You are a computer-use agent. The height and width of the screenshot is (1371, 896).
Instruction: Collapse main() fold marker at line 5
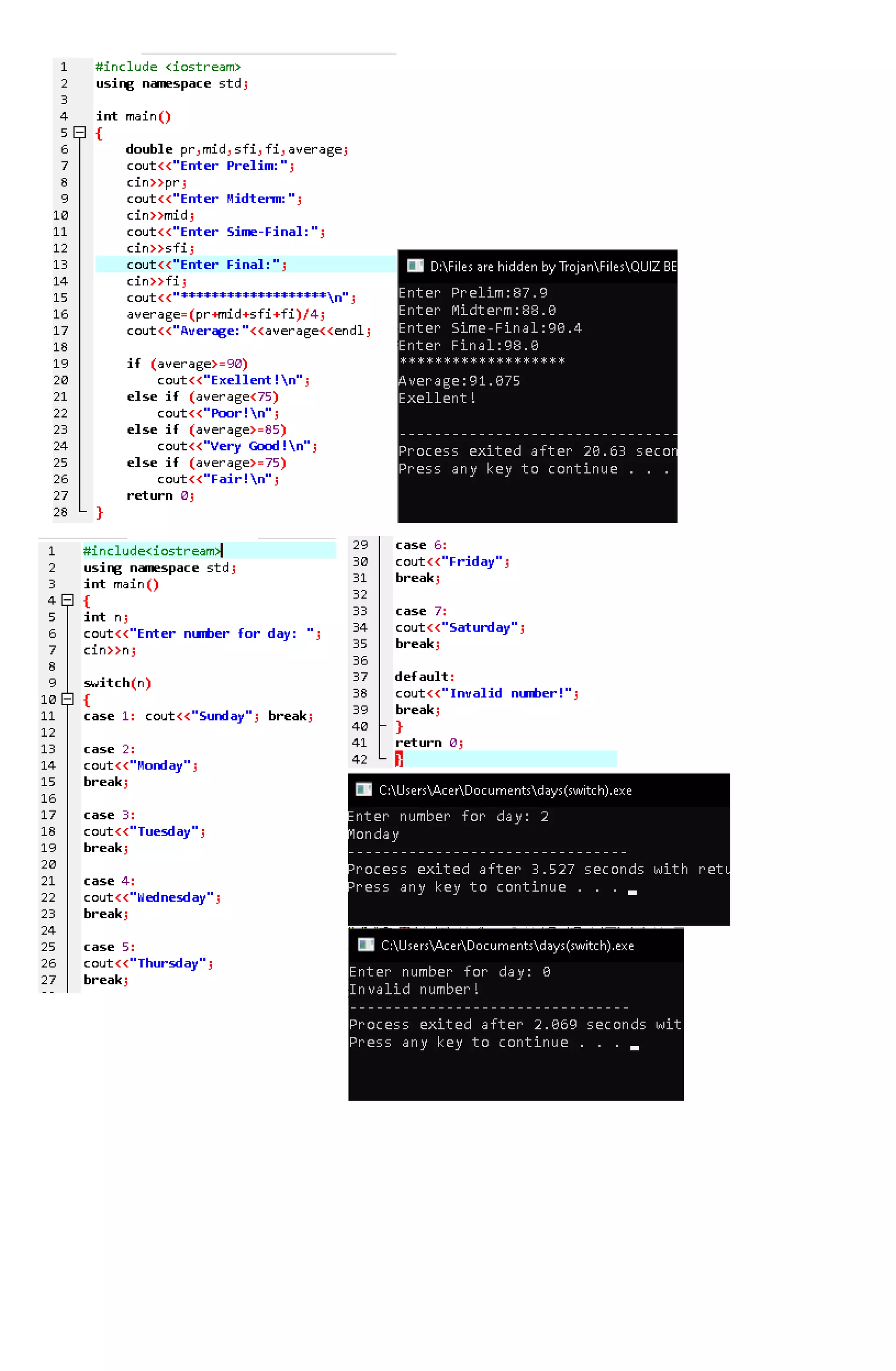tap(80, 133)
